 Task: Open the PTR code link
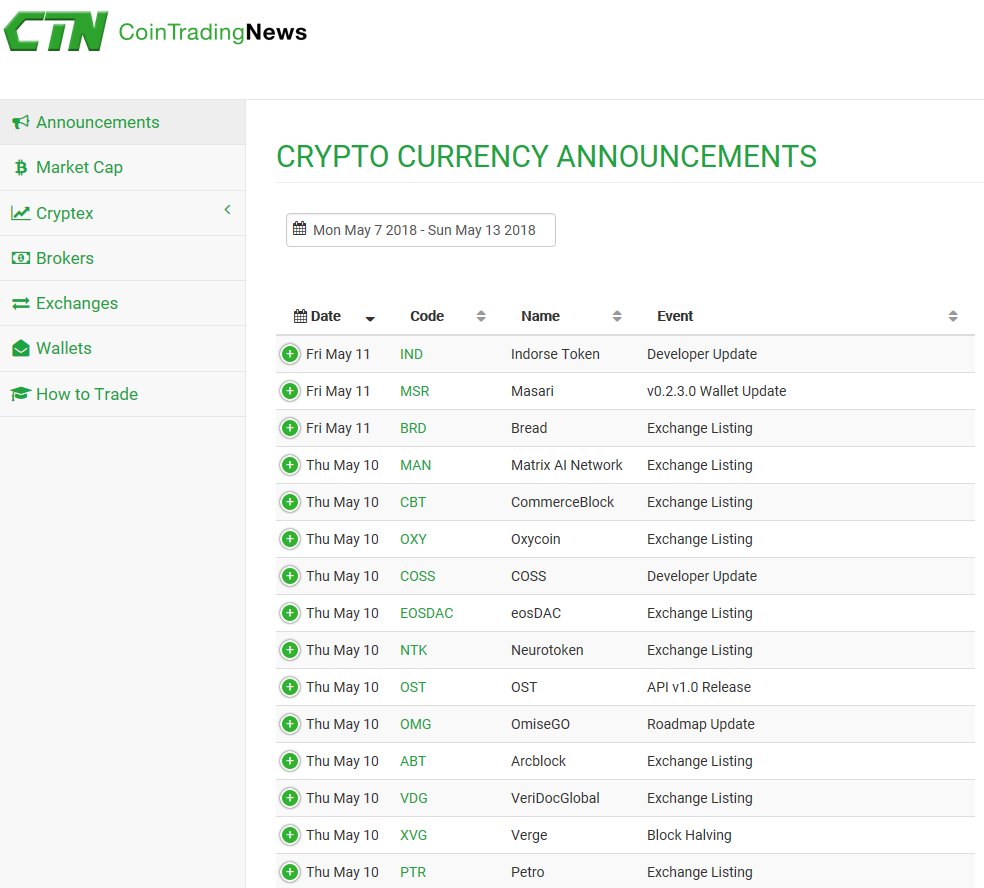point(413,872)
